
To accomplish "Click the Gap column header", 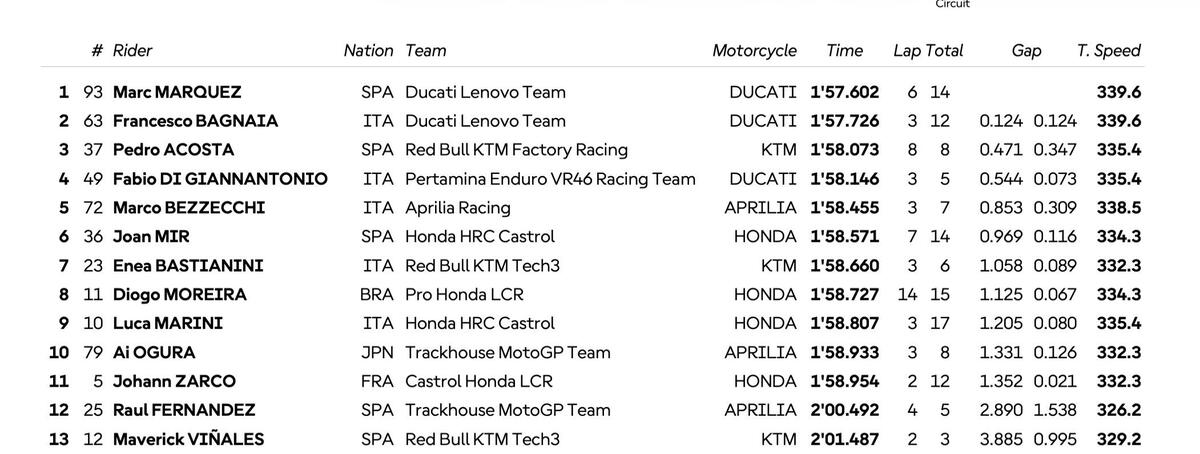I will point(1026,51).
